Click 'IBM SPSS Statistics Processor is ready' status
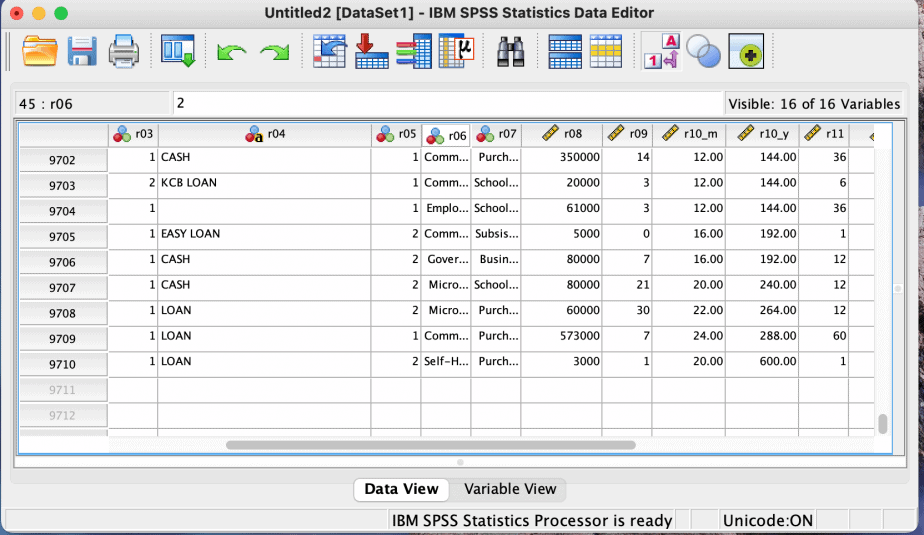The image size is (924, 535). click(532, 521)
